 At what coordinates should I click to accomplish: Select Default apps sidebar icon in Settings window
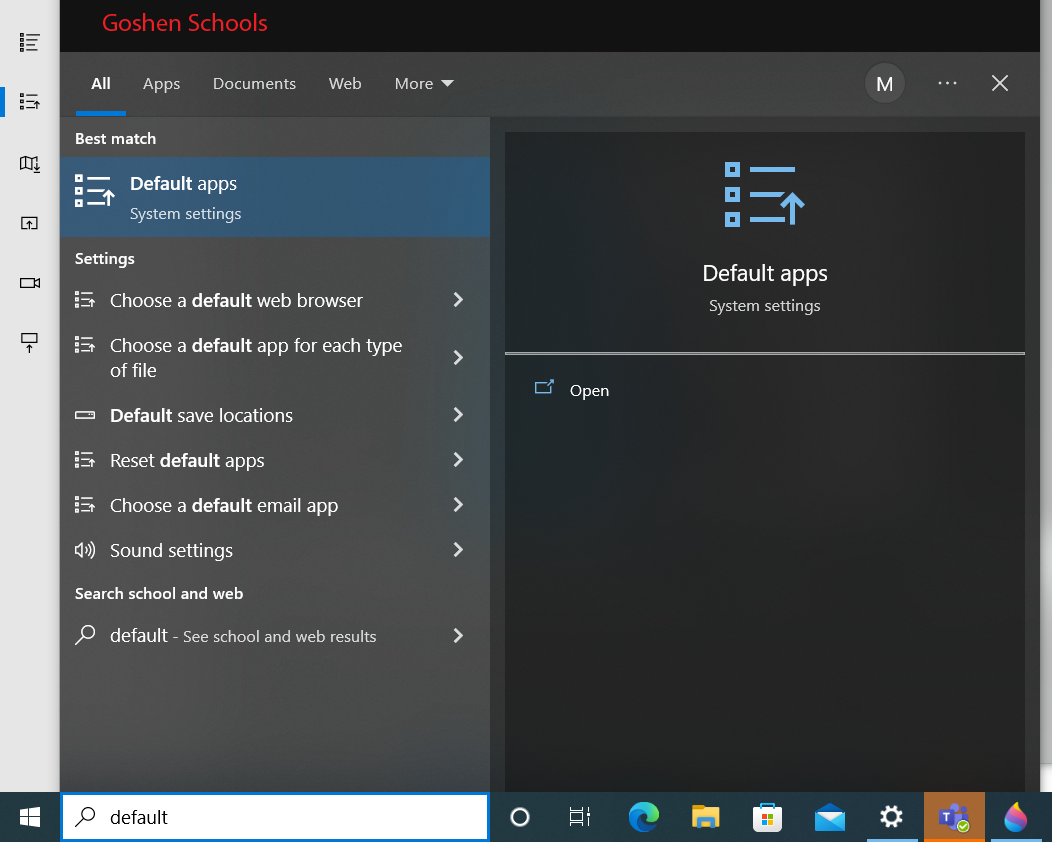pos(30,101)
